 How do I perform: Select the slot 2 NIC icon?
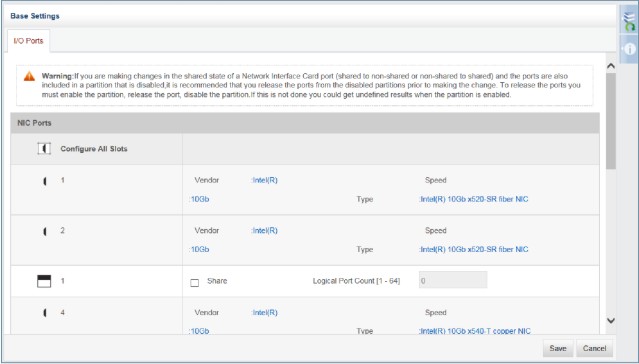point(44,232)
